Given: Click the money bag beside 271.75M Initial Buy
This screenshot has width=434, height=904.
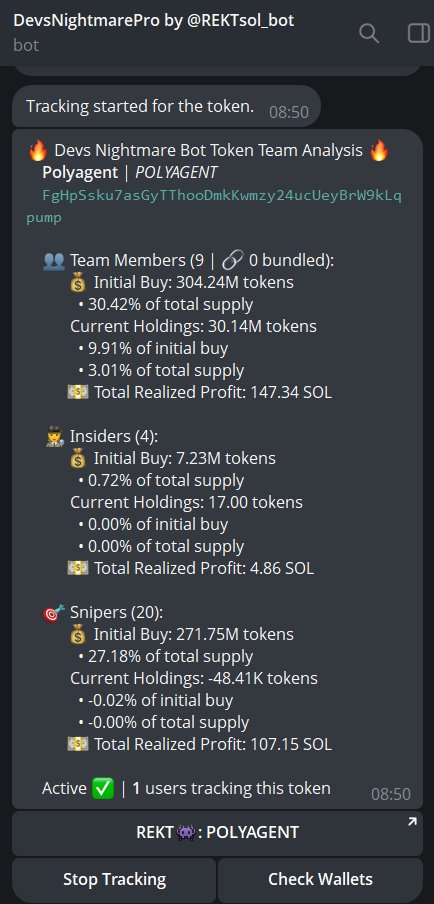Looking at the screenshot, I should tap(78, 635).
